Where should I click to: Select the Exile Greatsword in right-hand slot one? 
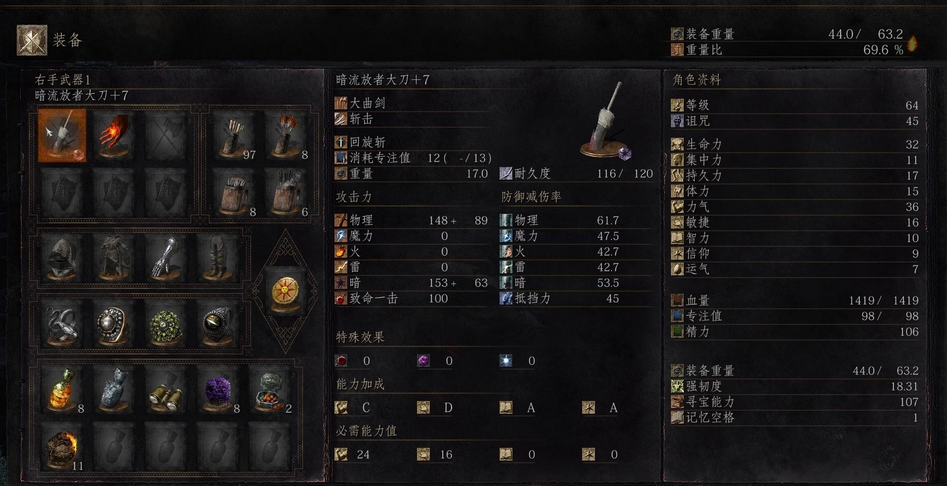click(x=62, y=136)
